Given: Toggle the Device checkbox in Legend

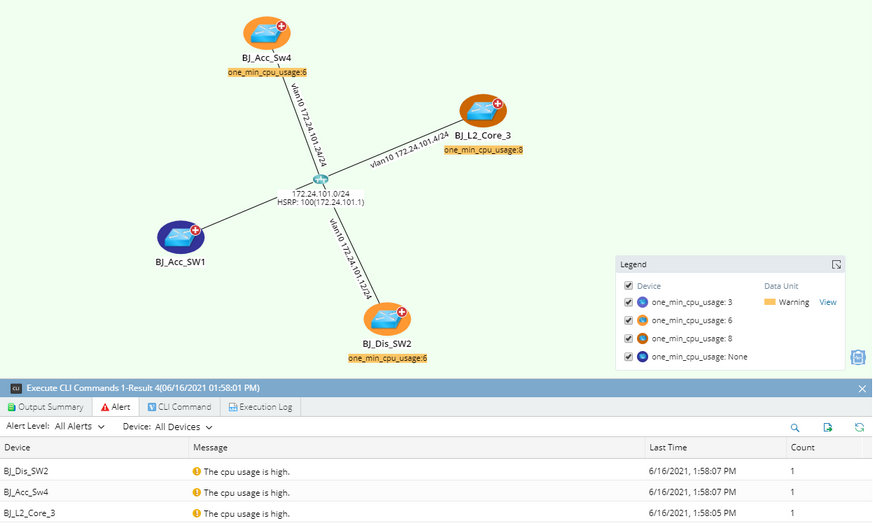Looking at the screenshot, I should (629, 286).
